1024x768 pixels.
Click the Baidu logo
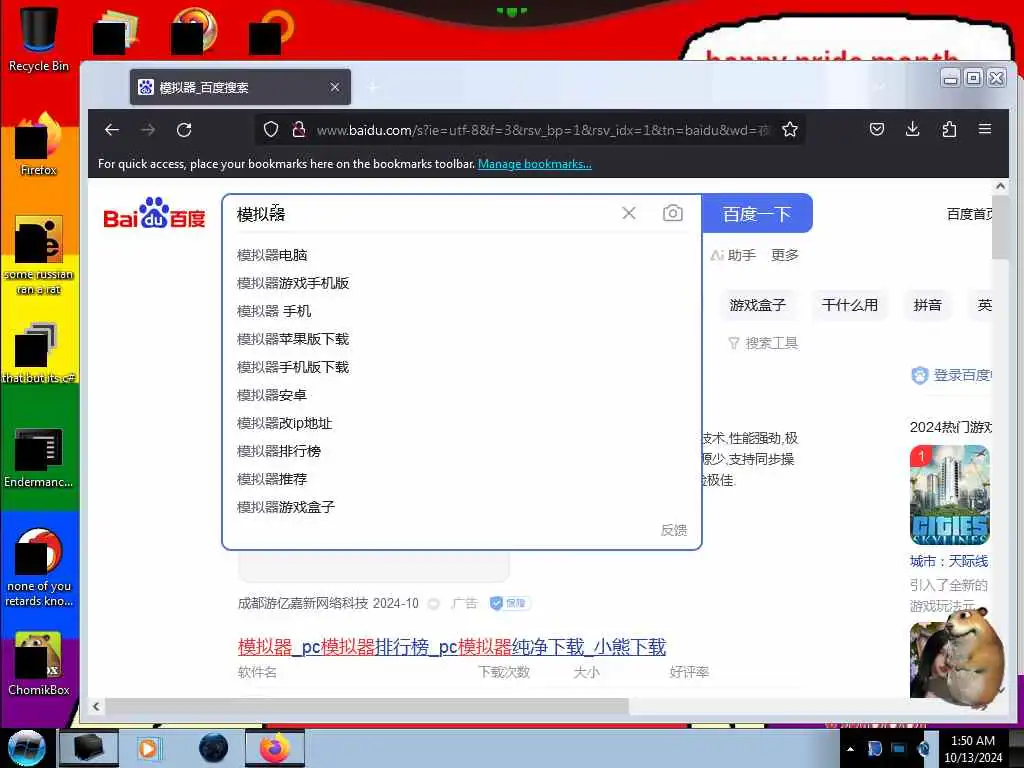coord(155,214)
